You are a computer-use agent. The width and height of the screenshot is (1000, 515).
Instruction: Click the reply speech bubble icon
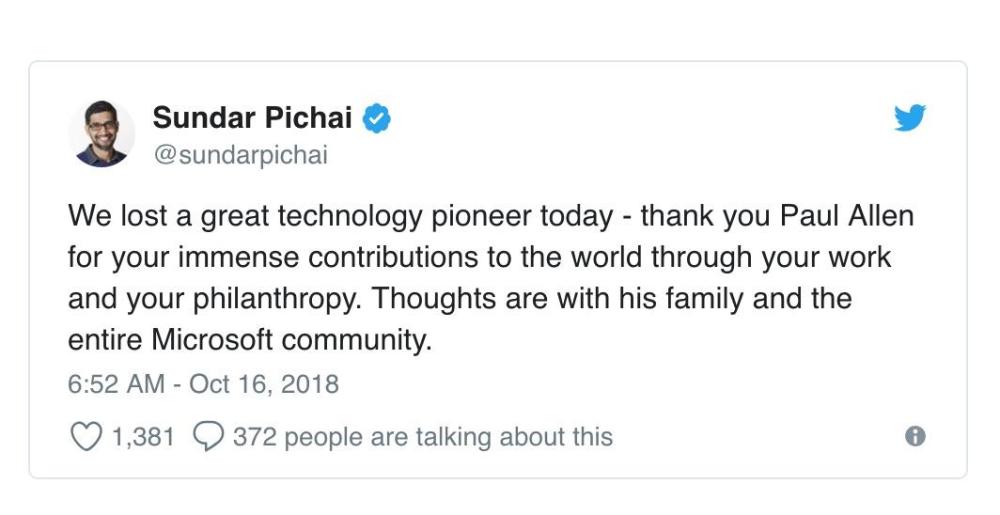(x=208, y=437)
